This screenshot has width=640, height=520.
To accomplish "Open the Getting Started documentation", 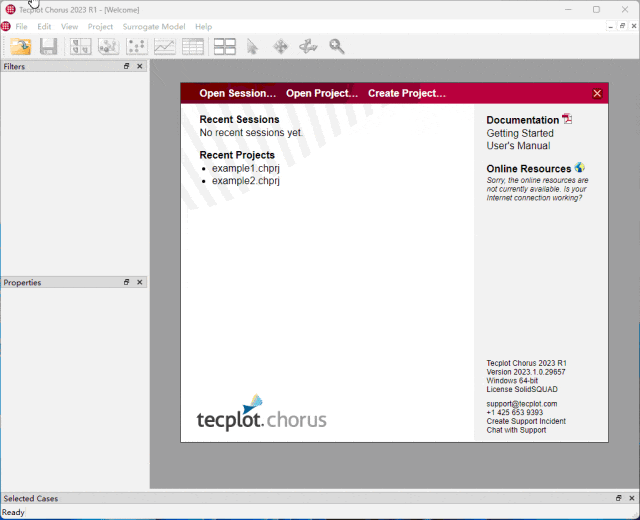I will (520, 133).
